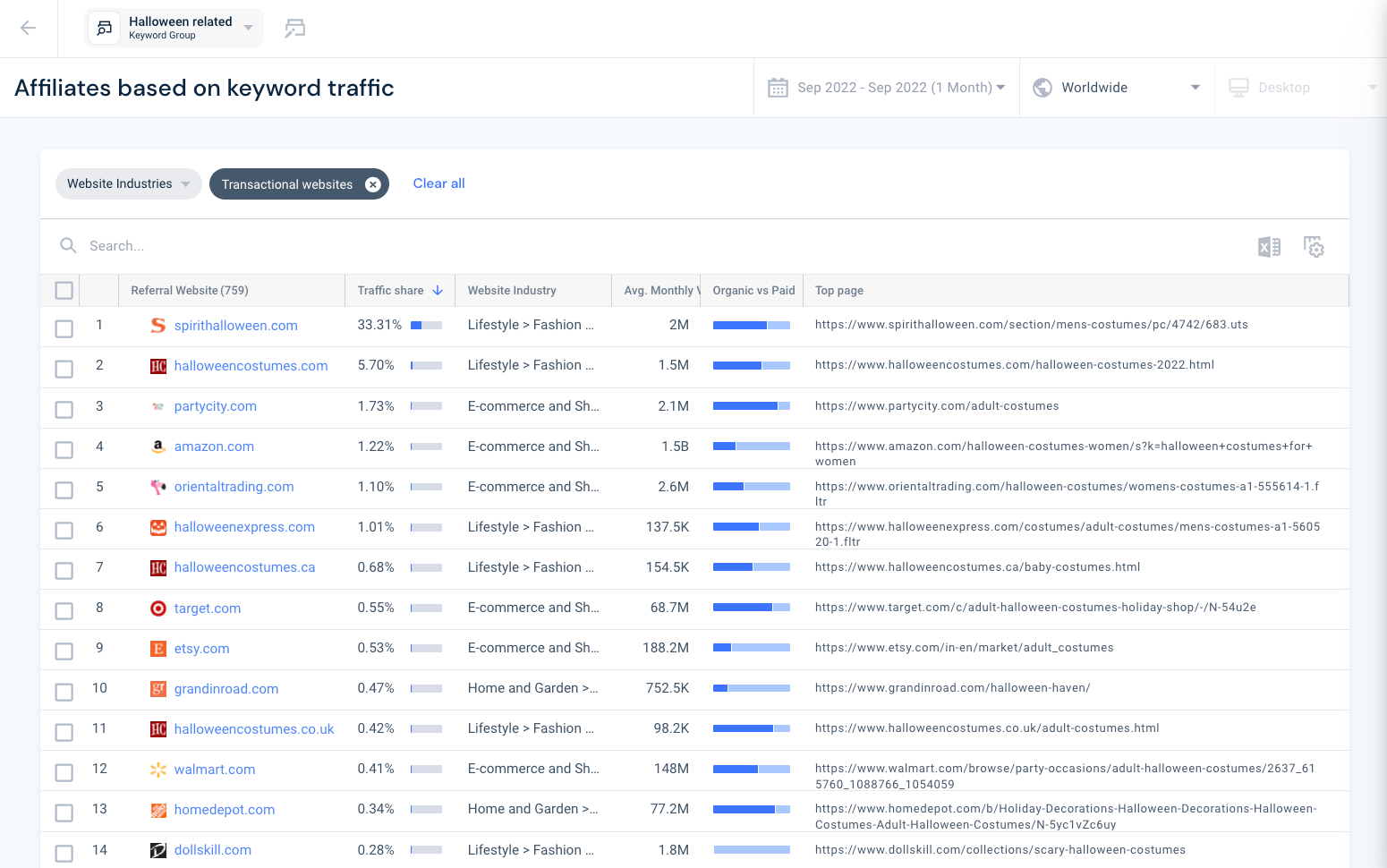Click the halloweenexpress.com favicon
1387x868 pixels.
tap(158, 527)
